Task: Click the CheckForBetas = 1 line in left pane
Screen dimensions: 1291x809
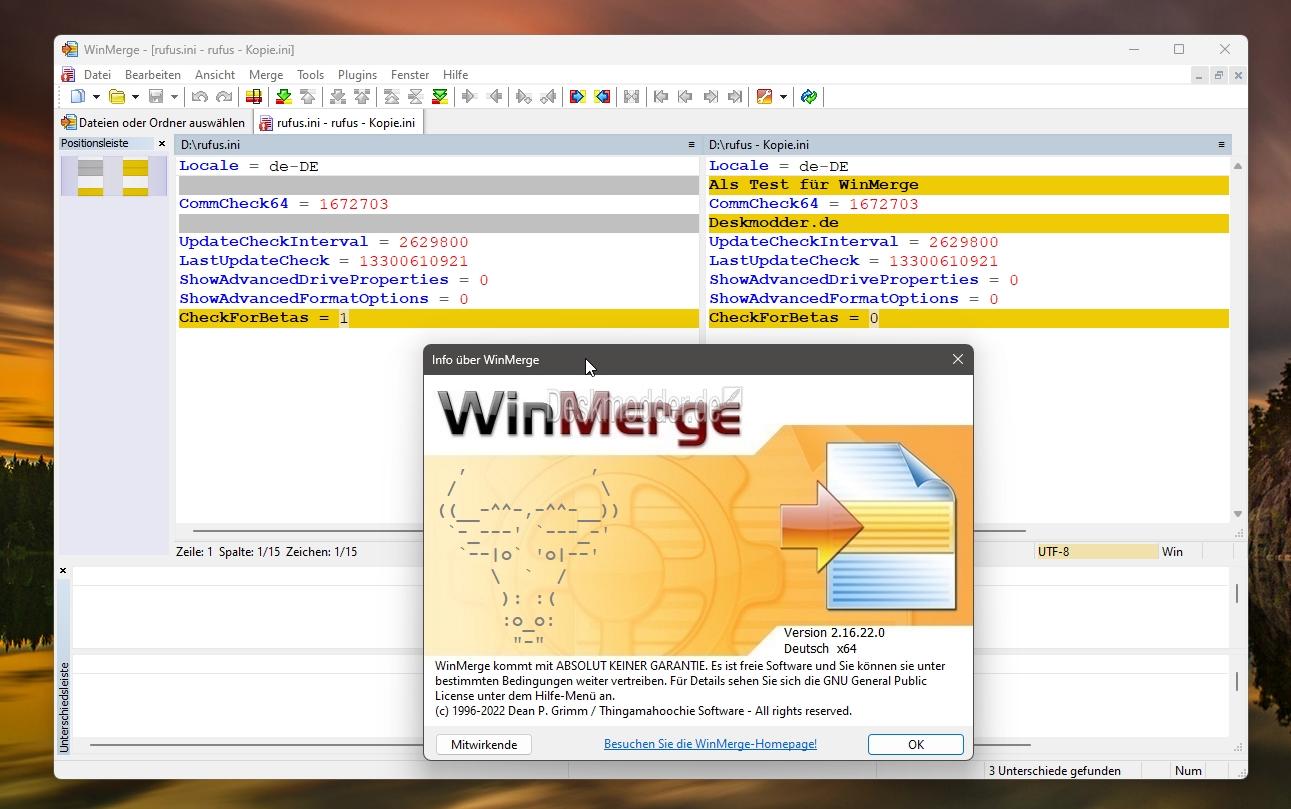Action: pos(438,318)
